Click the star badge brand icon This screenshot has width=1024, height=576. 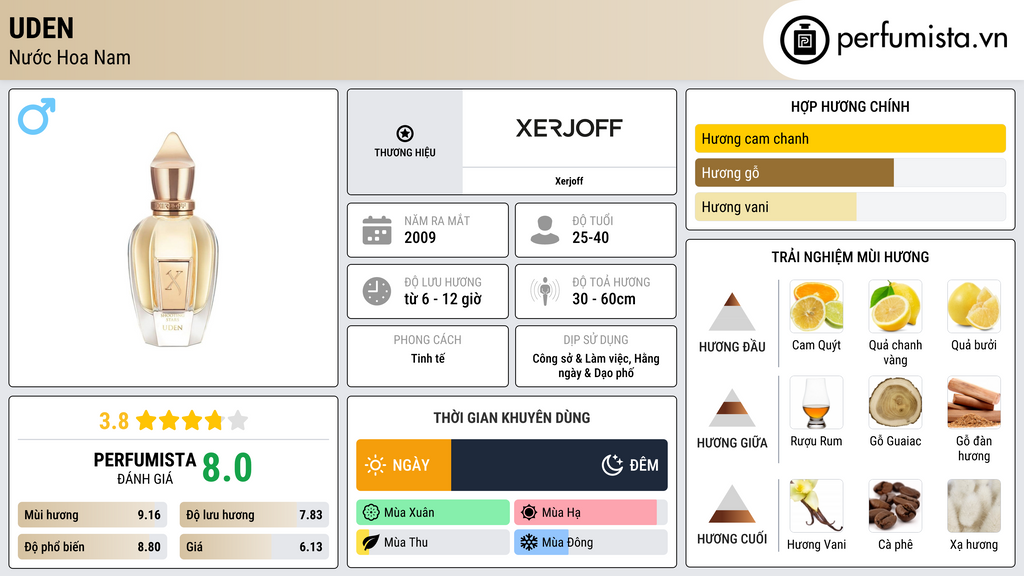pyautogui.click(x=404, y=134)
